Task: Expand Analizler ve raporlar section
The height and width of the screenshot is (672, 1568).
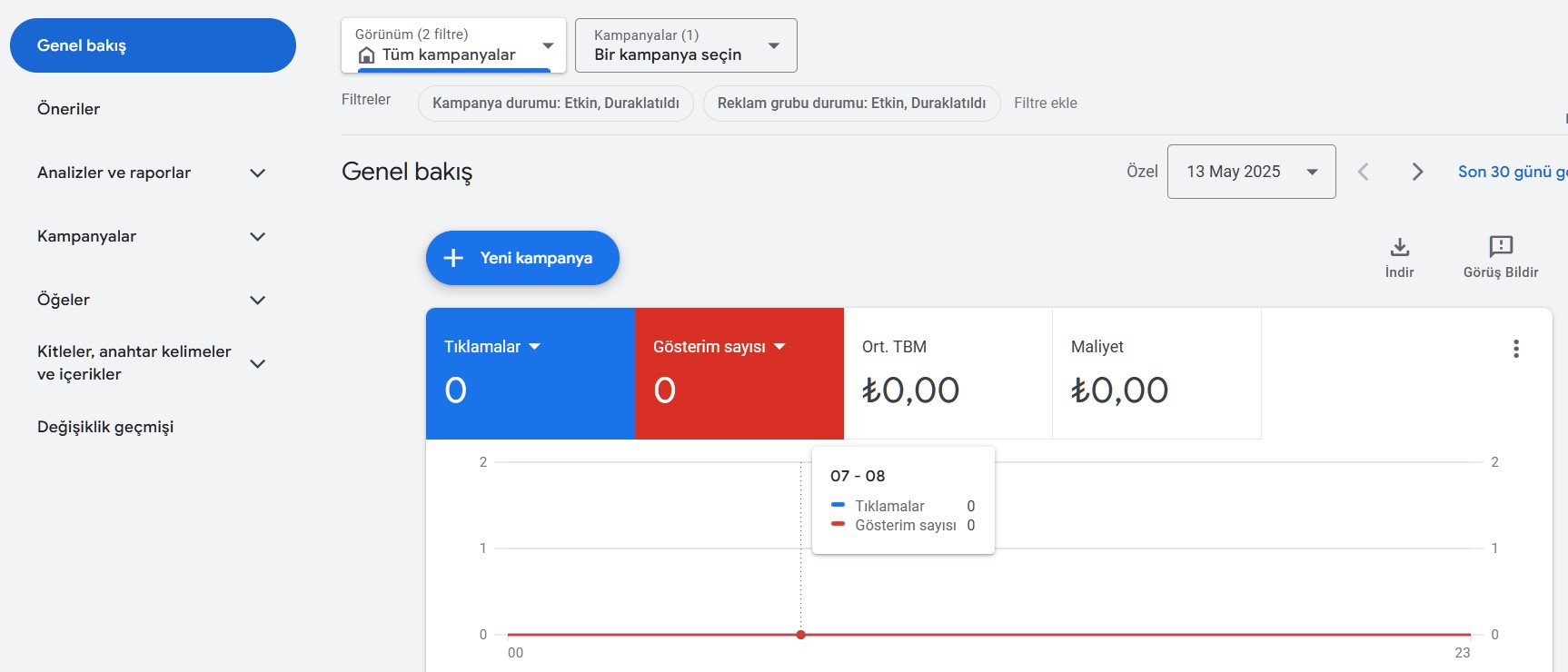Action: [x=258, y=173]
